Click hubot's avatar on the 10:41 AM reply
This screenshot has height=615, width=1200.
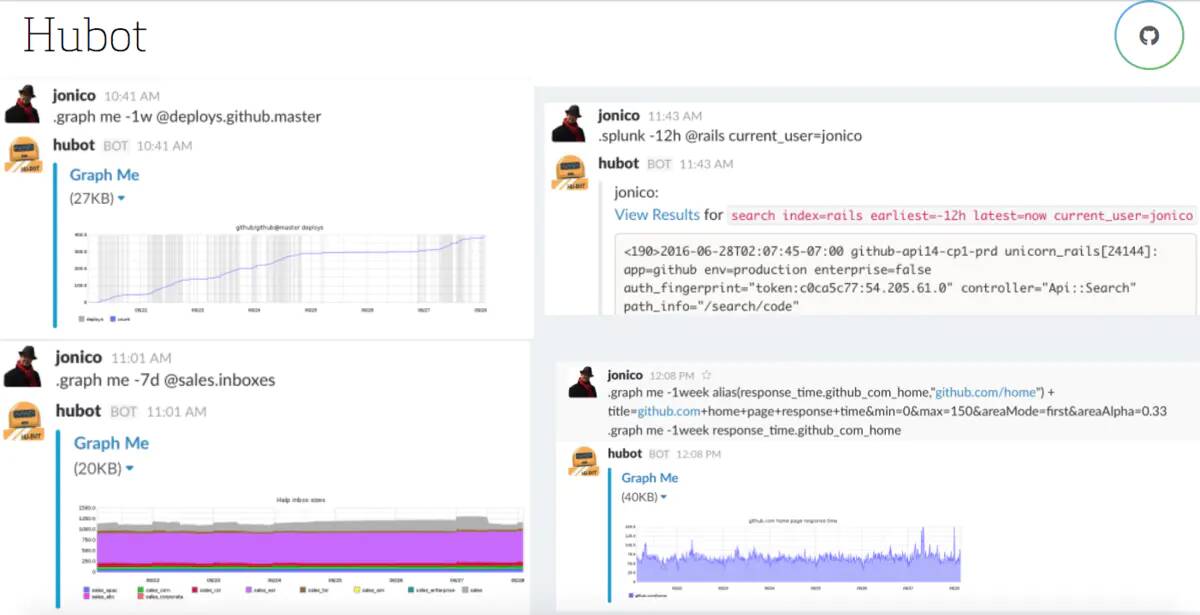point(24,155)
